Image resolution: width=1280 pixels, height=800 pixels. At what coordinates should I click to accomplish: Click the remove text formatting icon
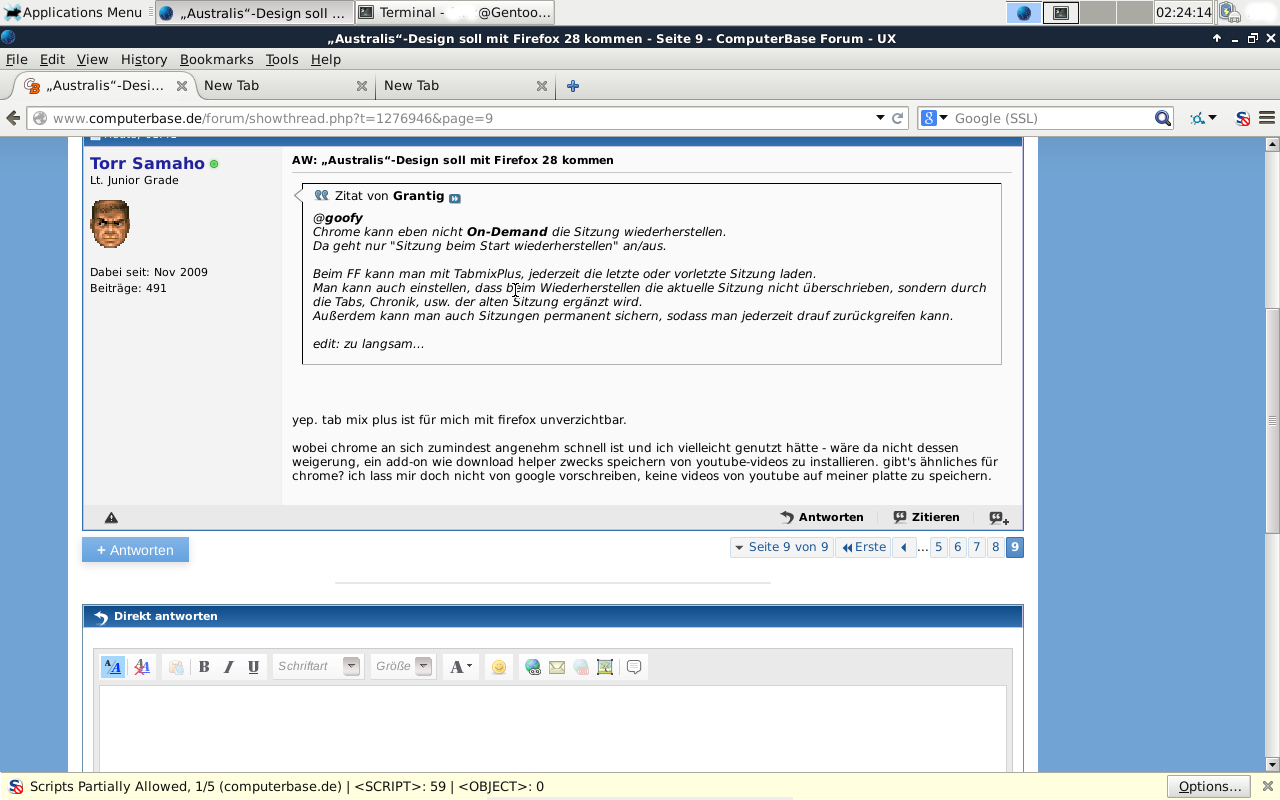(142, 667)
